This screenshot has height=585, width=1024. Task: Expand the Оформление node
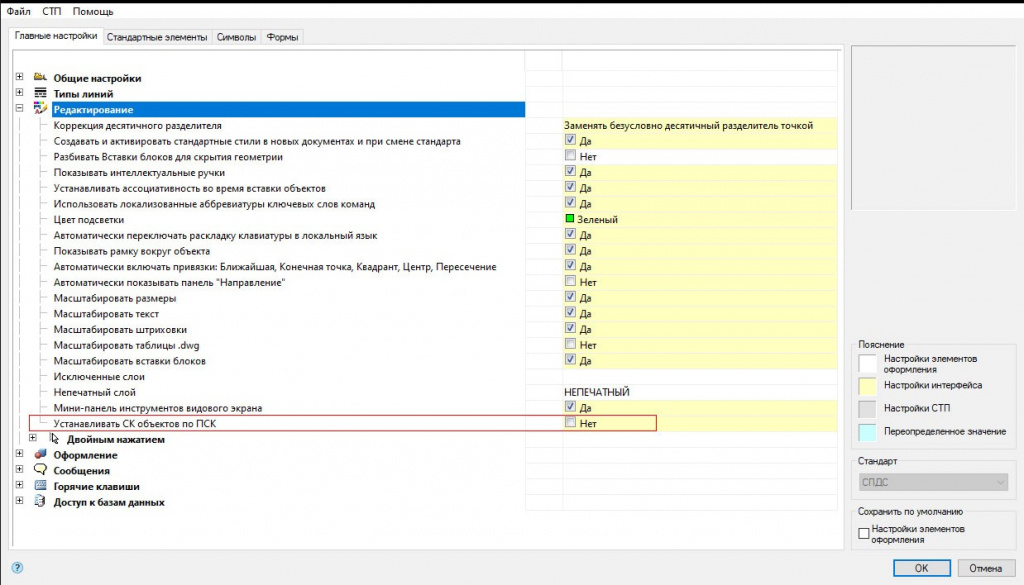(x=20, y=454)
